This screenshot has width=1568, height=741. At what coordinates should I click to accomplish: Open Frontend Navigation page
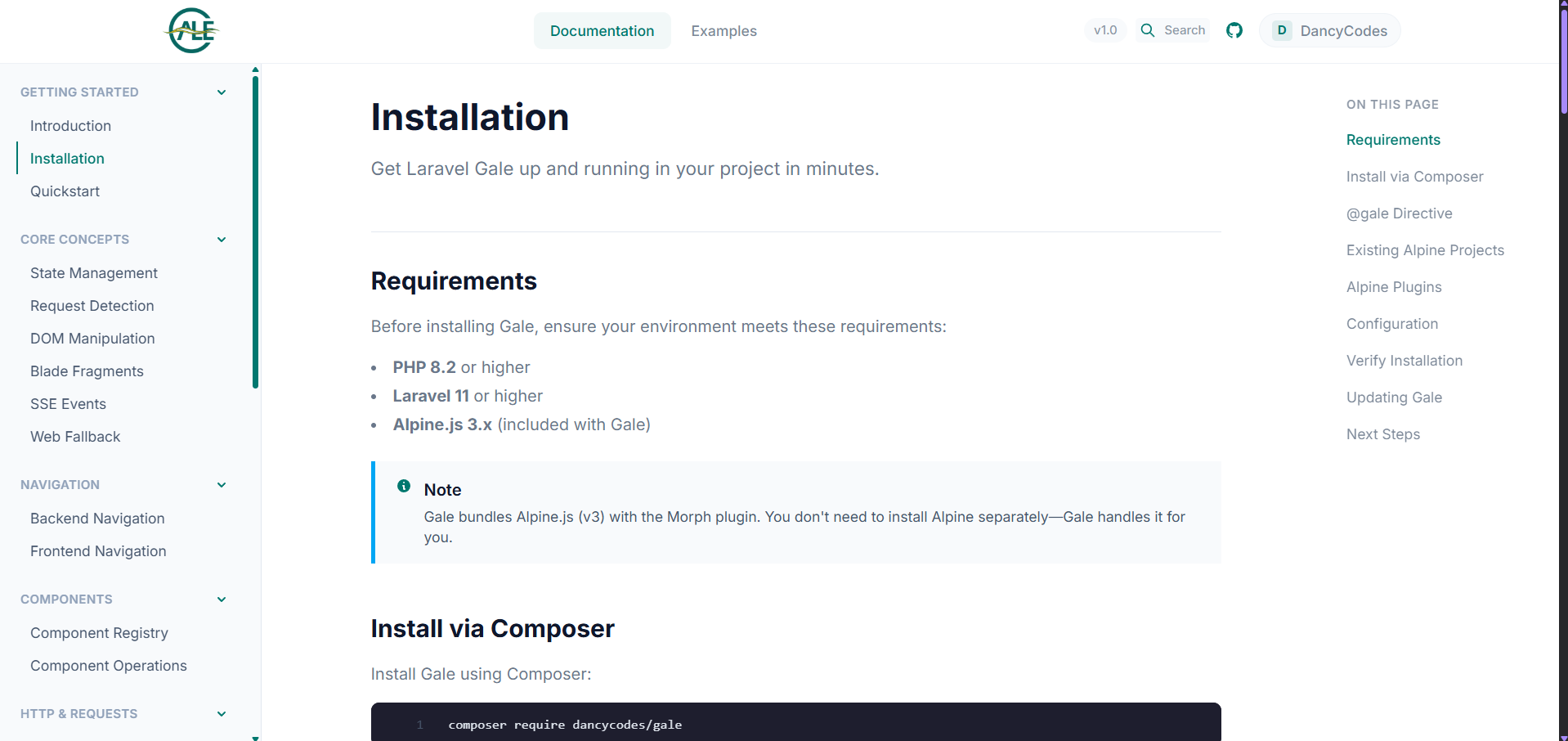98,551
